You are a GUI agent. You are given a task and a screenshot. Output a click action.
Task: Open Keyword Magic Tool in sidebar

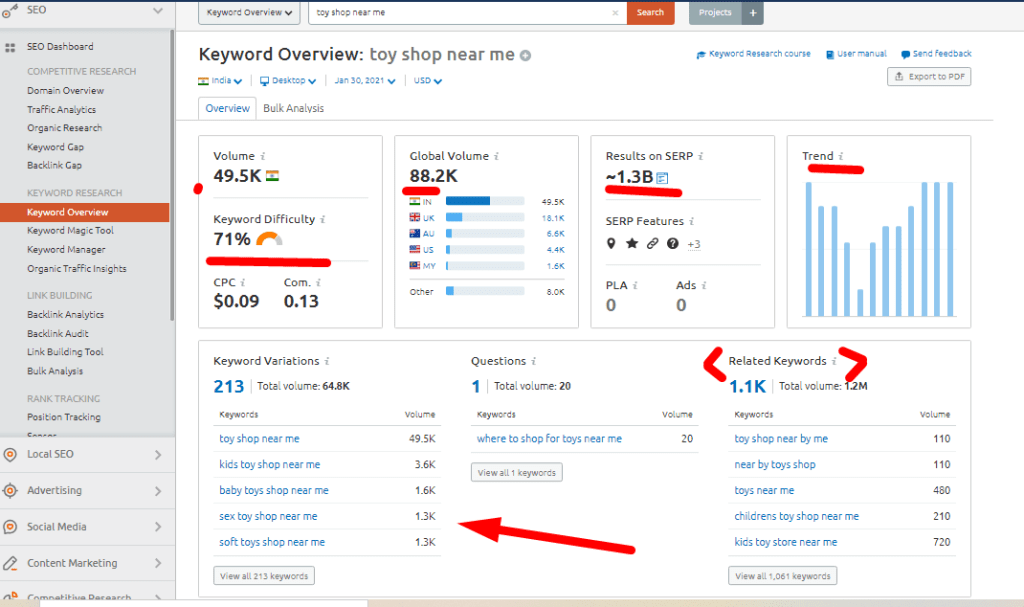click(x=70, y=231)
